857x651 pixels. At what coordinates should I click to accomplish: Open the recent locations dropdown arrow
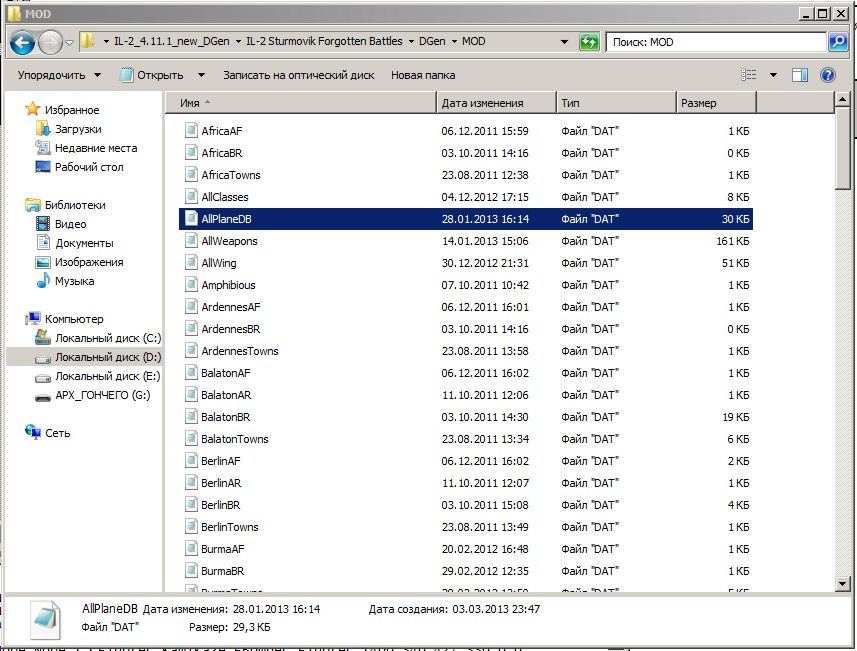tap(69, 43)
